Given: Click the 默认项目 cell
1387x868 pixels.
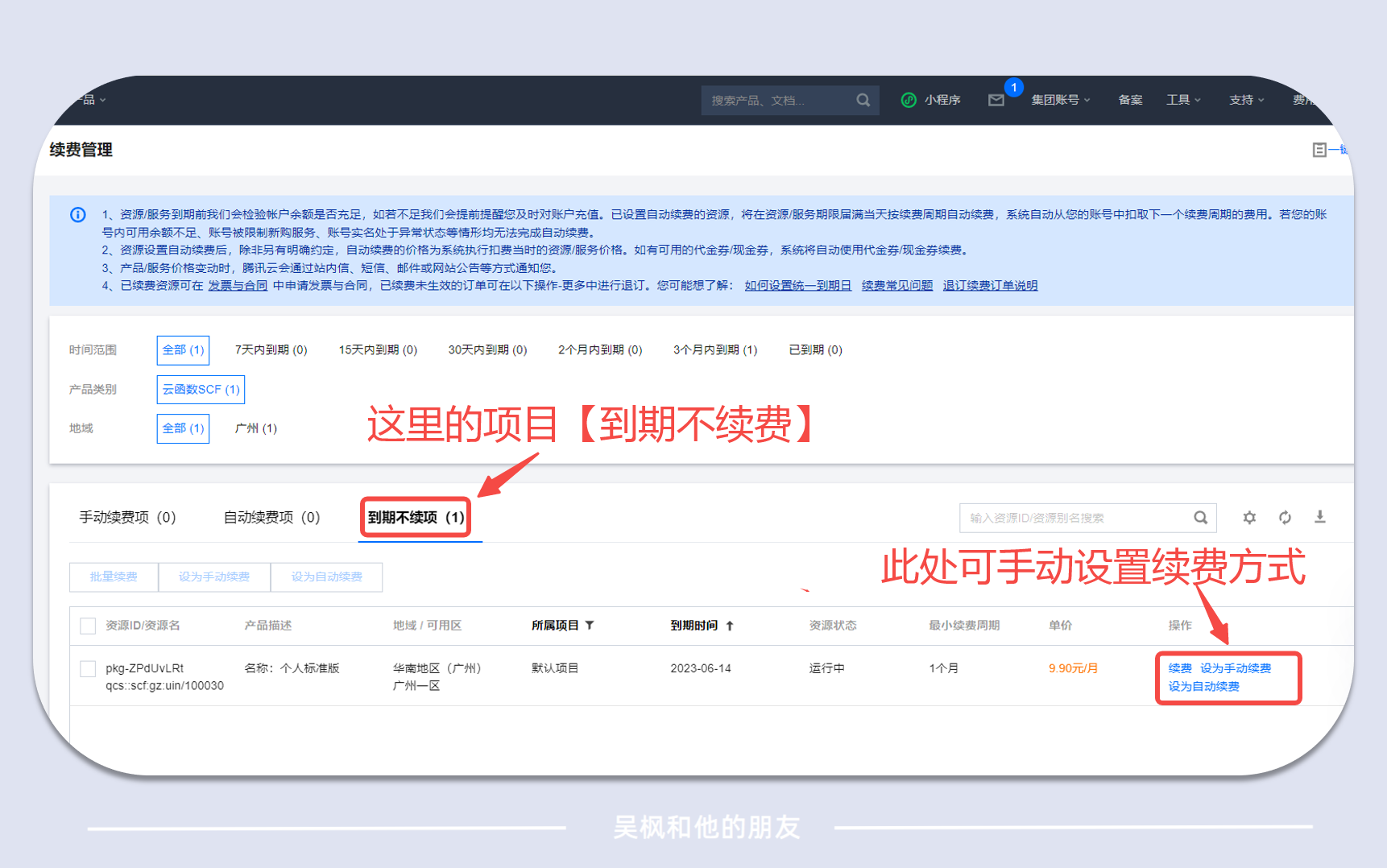Looking at the screenshot, I should click(x=555, y=668).
